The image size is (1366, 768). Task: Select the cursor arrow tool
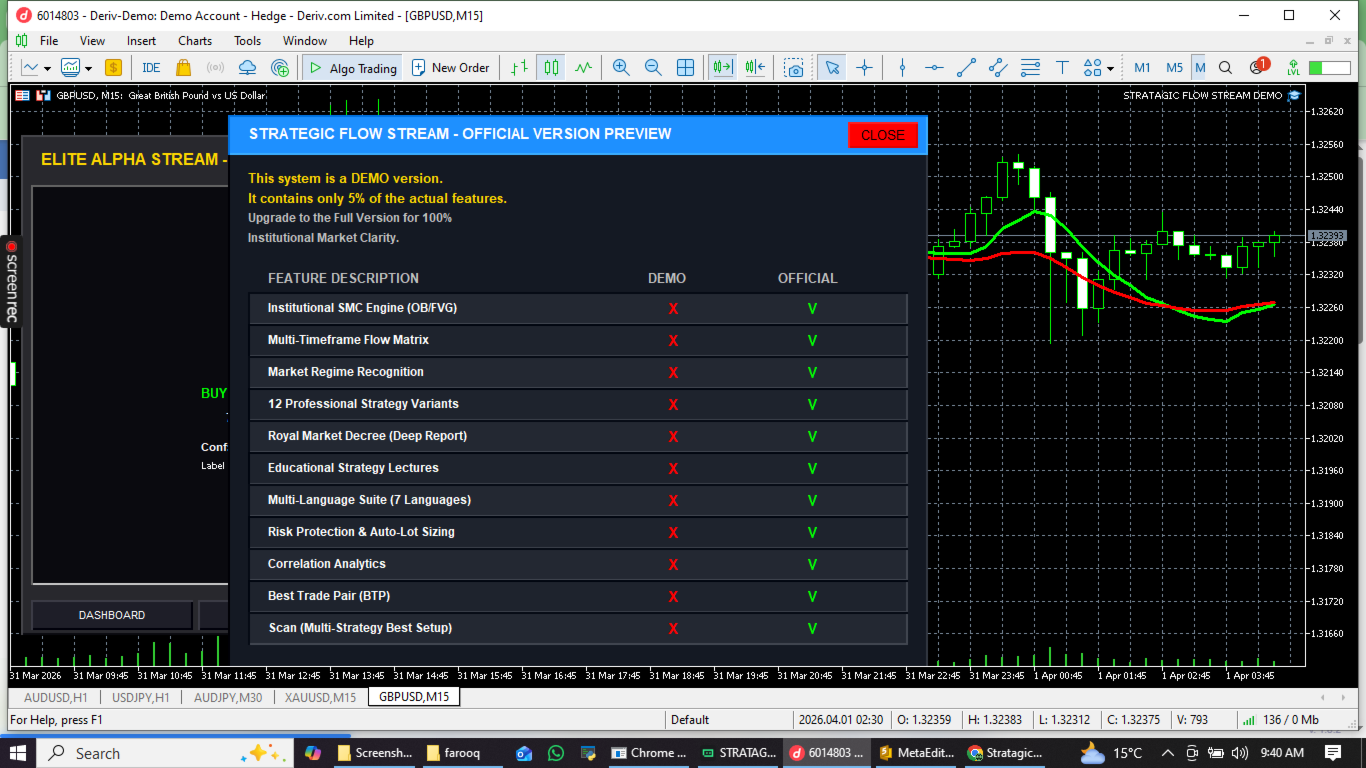click(832, 68)
